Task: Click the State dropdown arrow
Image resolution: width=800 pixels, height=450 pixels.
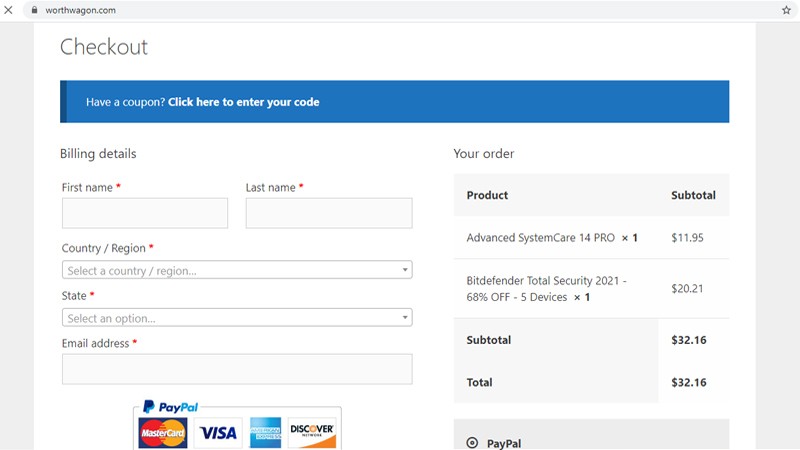Action: [x=405, y=318]
